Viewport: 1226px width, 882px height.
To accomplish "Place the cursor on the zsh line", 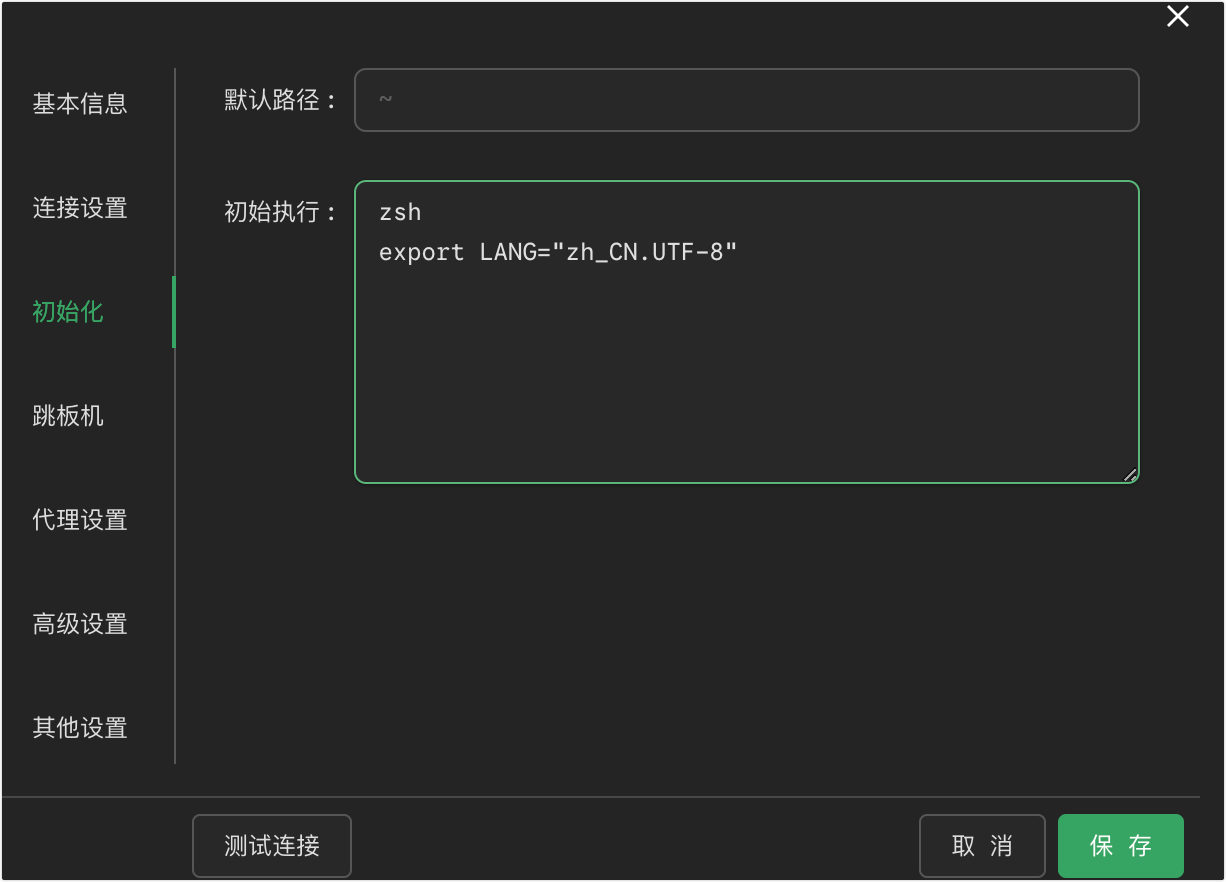I will (x=400, y=212).
